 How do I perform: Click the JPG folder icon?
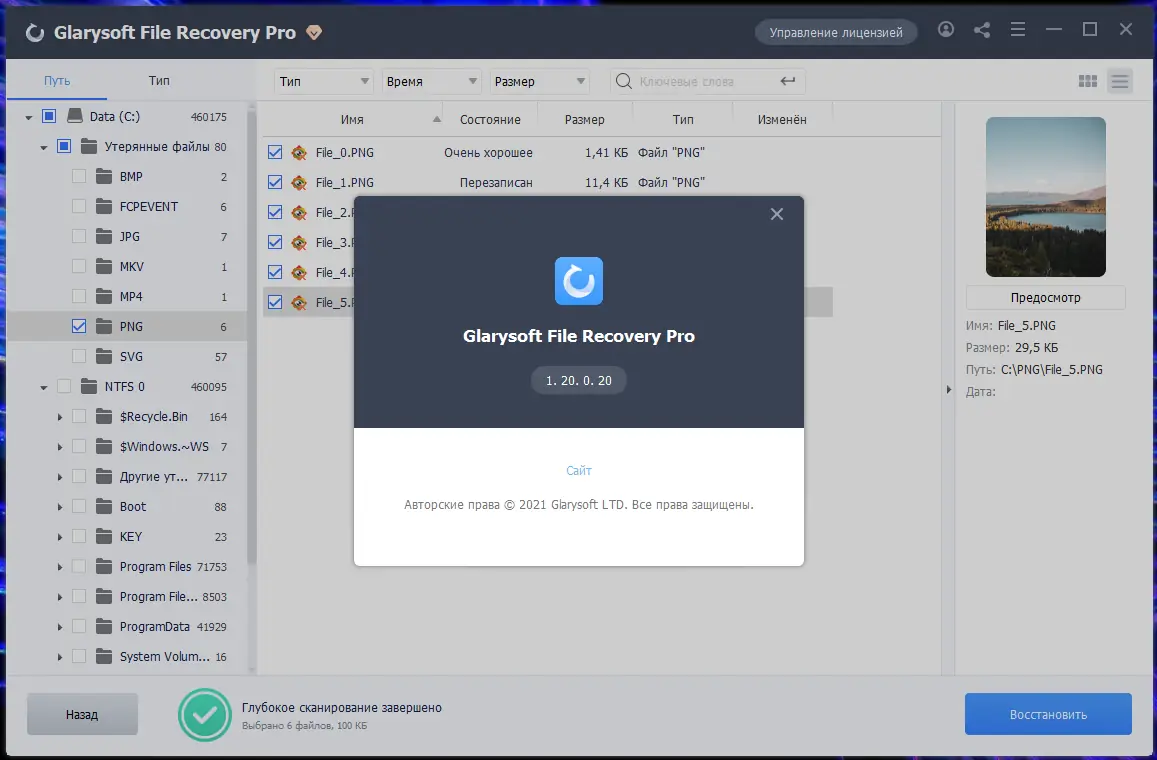tap(104, 236)
